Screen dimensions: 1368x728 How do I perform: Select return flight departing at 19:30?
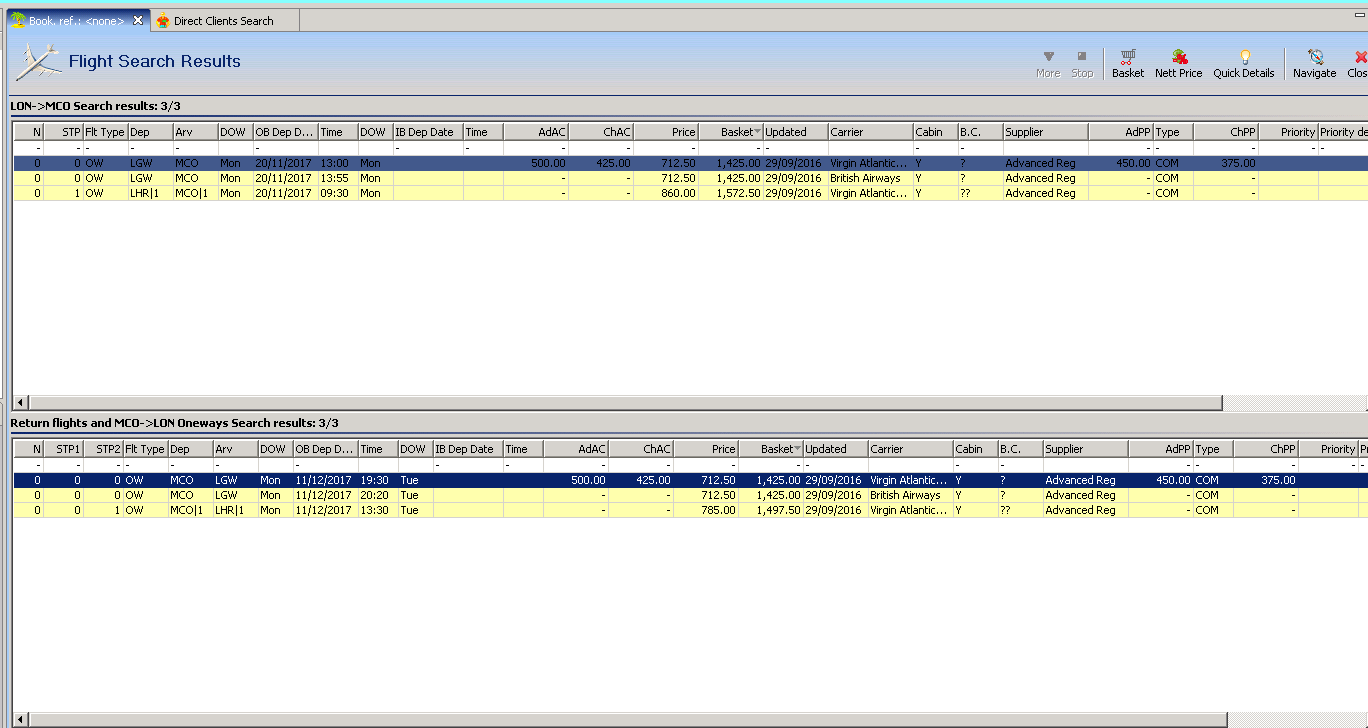point(689,480)
